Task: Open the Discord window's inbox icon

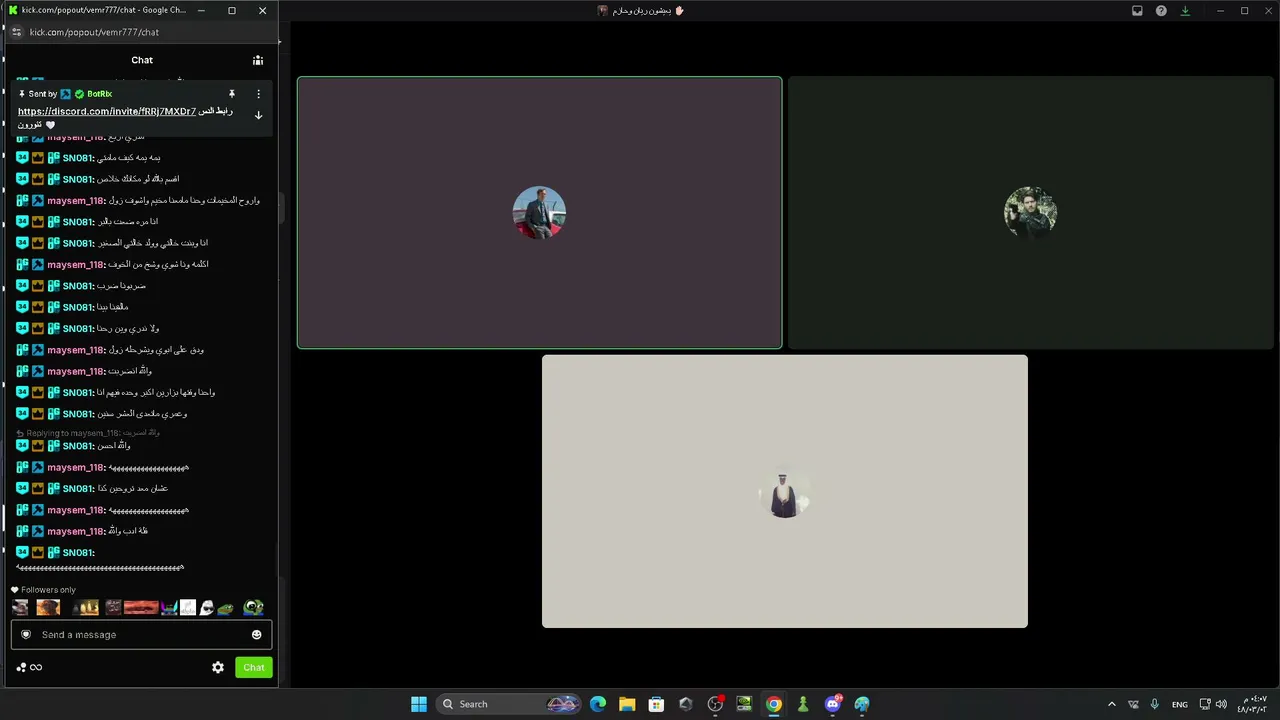Action: tap(1137, 11)
